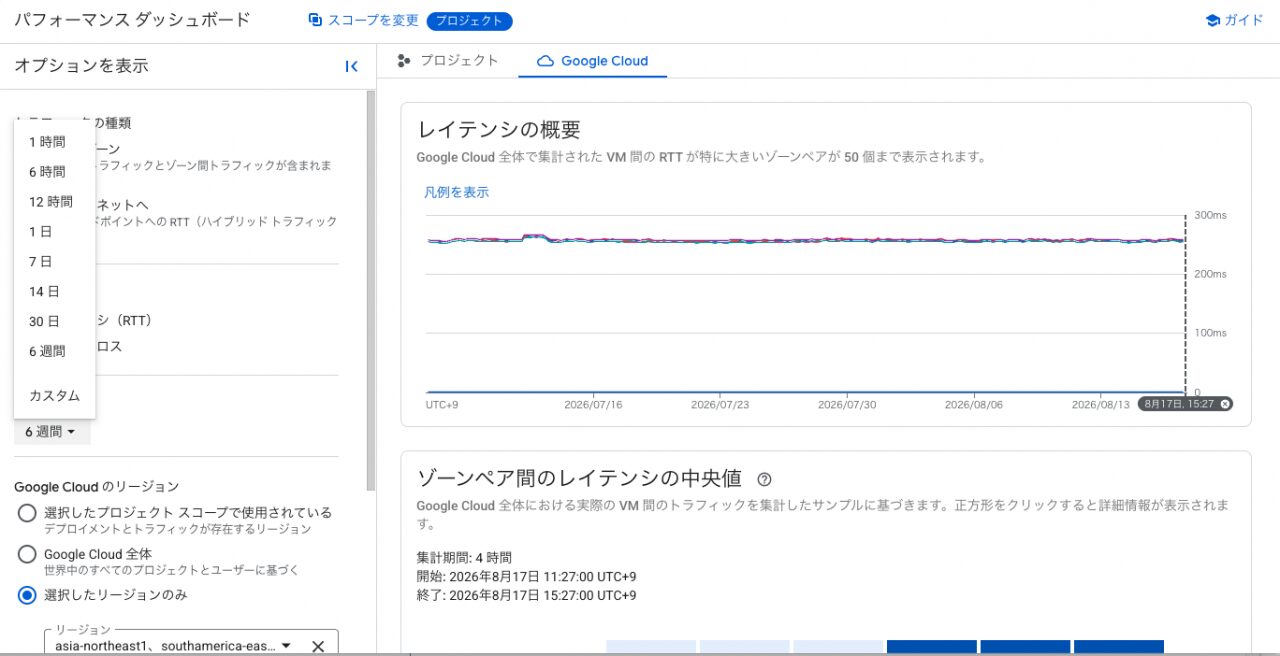1280x656 pixels.
Task: Click the options panel vertical scrollbar
Action: pos(371,290)
